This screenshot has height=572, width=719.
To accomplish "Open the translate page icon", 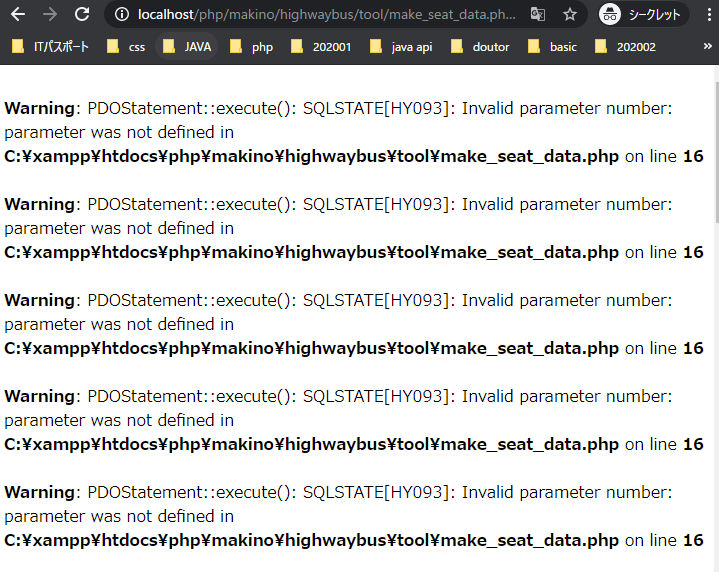I will pos(537,15).
